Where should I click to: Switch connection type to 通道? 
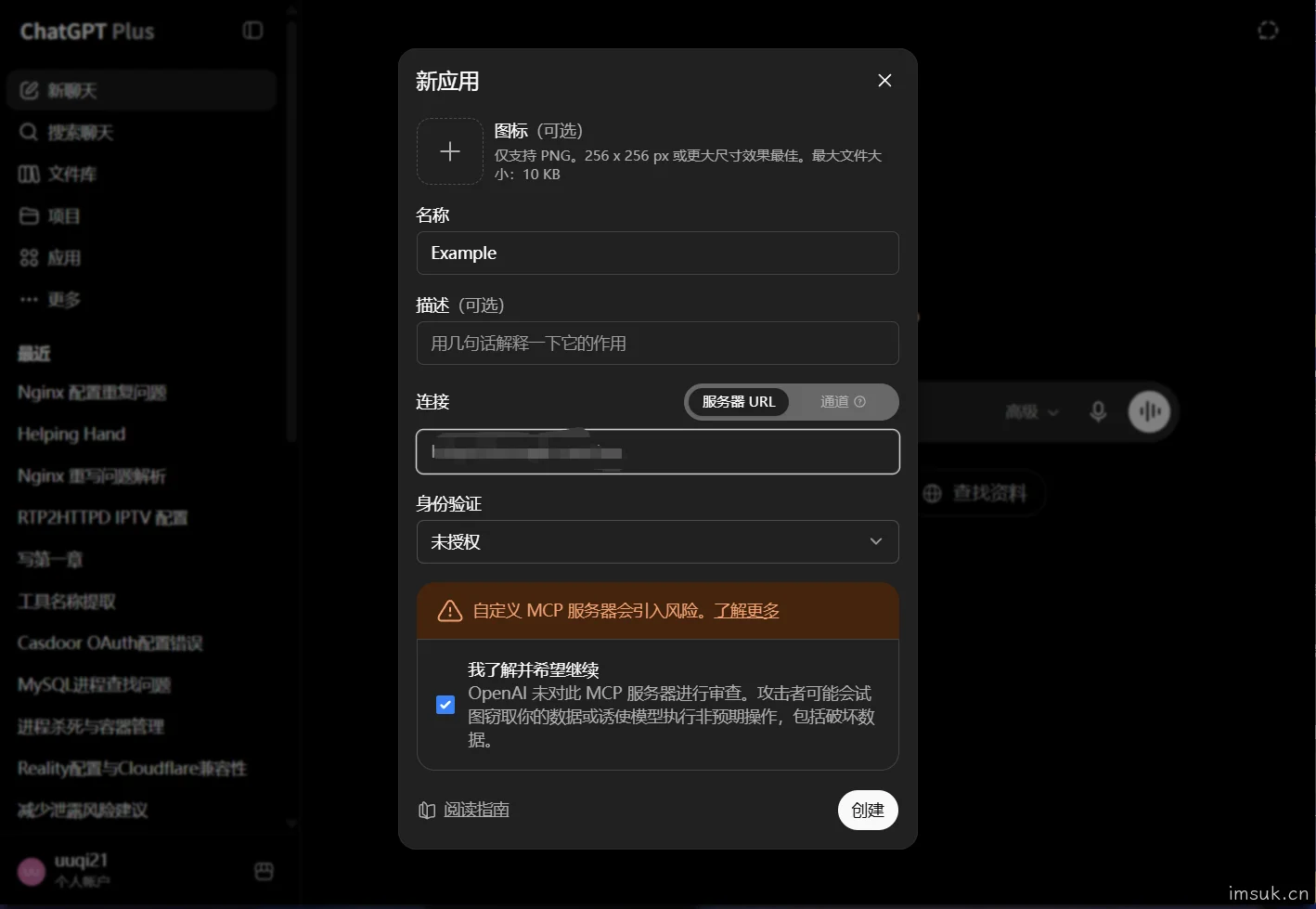tap(843, 402)
